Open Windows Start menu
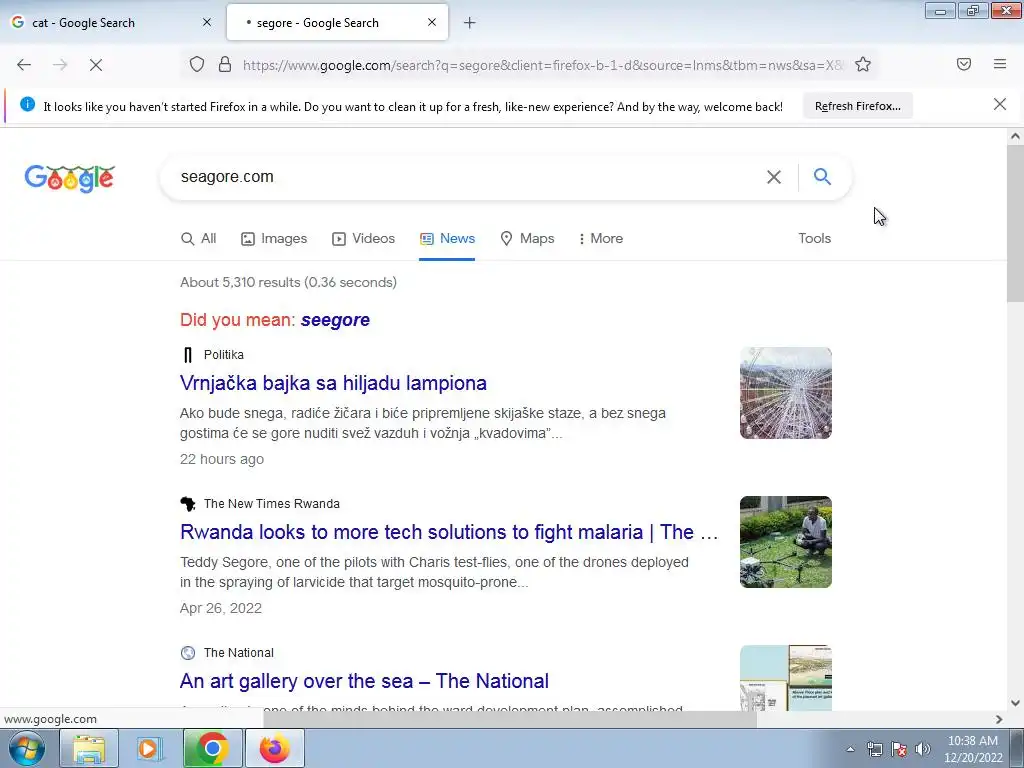 (25, 748)
